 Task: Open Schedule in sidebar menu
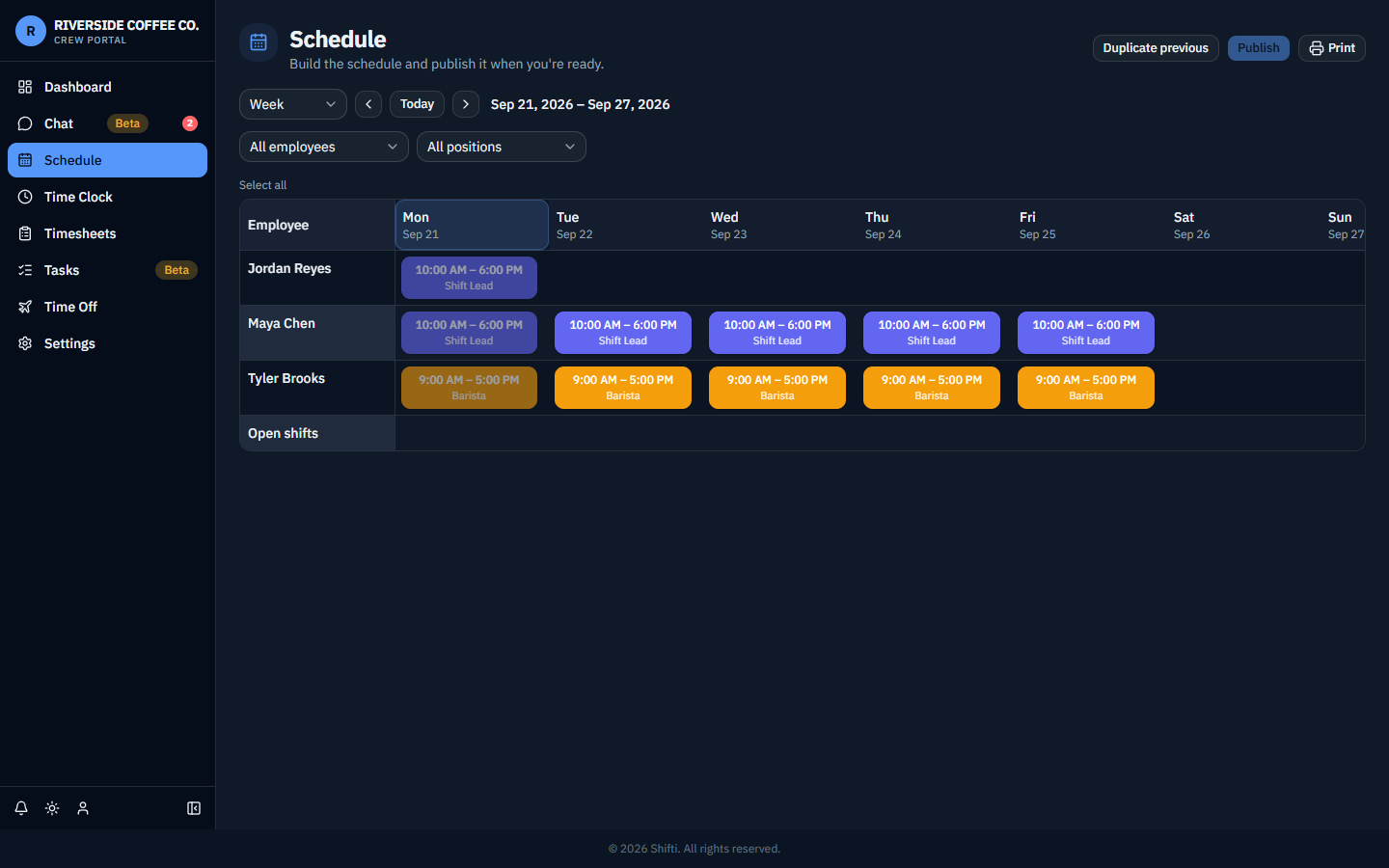coord(107,160)
